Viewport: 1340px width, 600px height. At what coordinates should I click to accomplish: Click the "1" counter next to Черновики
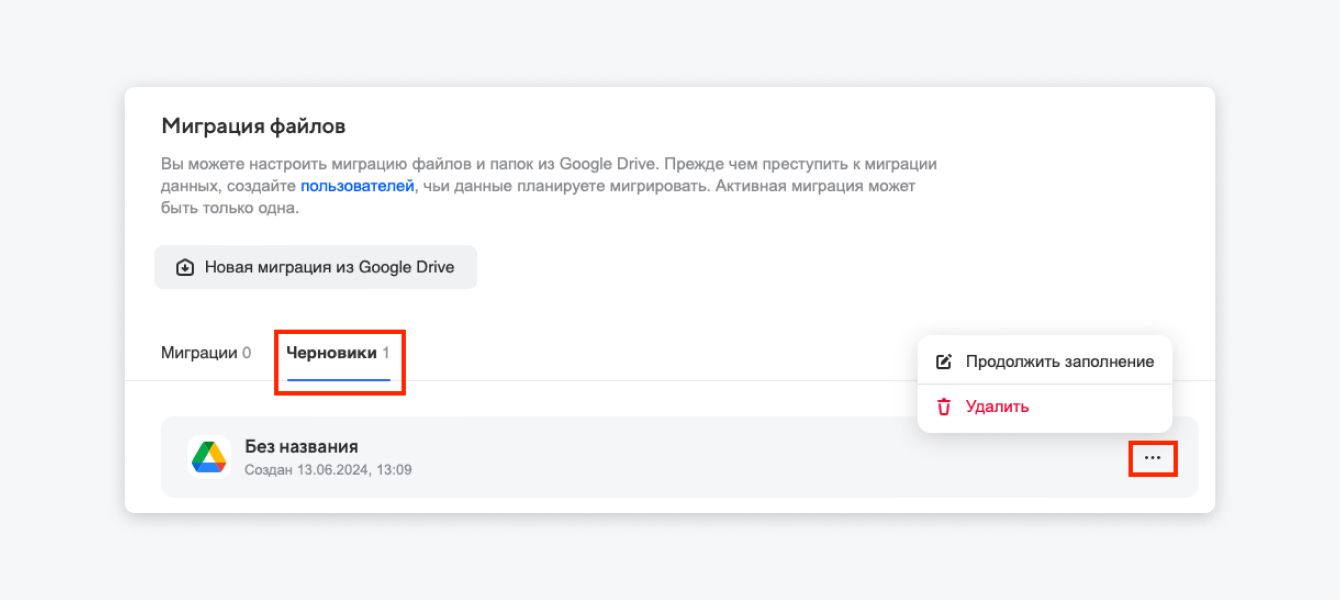click(x=388, y=352)
